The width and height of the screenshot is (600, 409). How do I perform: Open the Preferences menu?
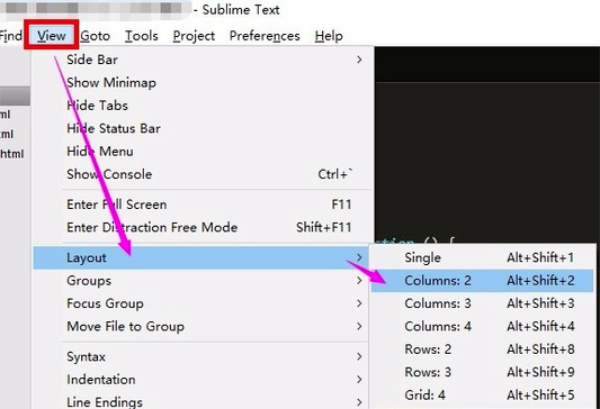coord(264,36)
